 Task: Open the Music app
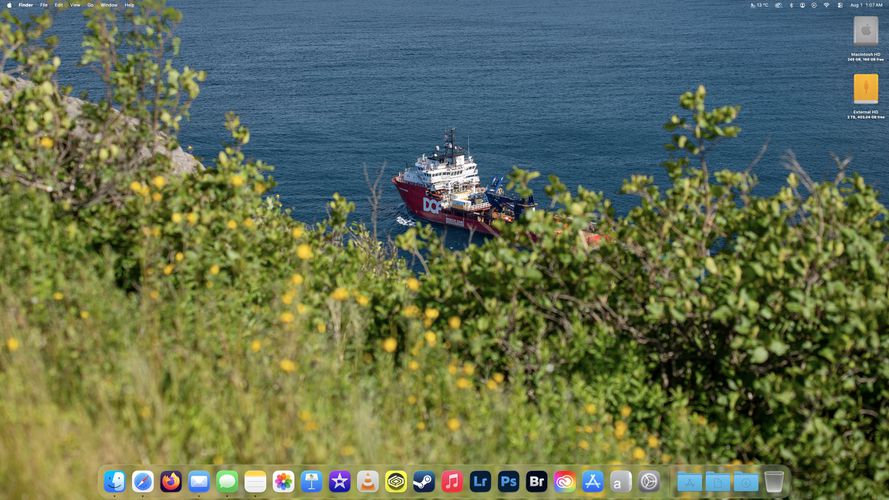(452, 482)
